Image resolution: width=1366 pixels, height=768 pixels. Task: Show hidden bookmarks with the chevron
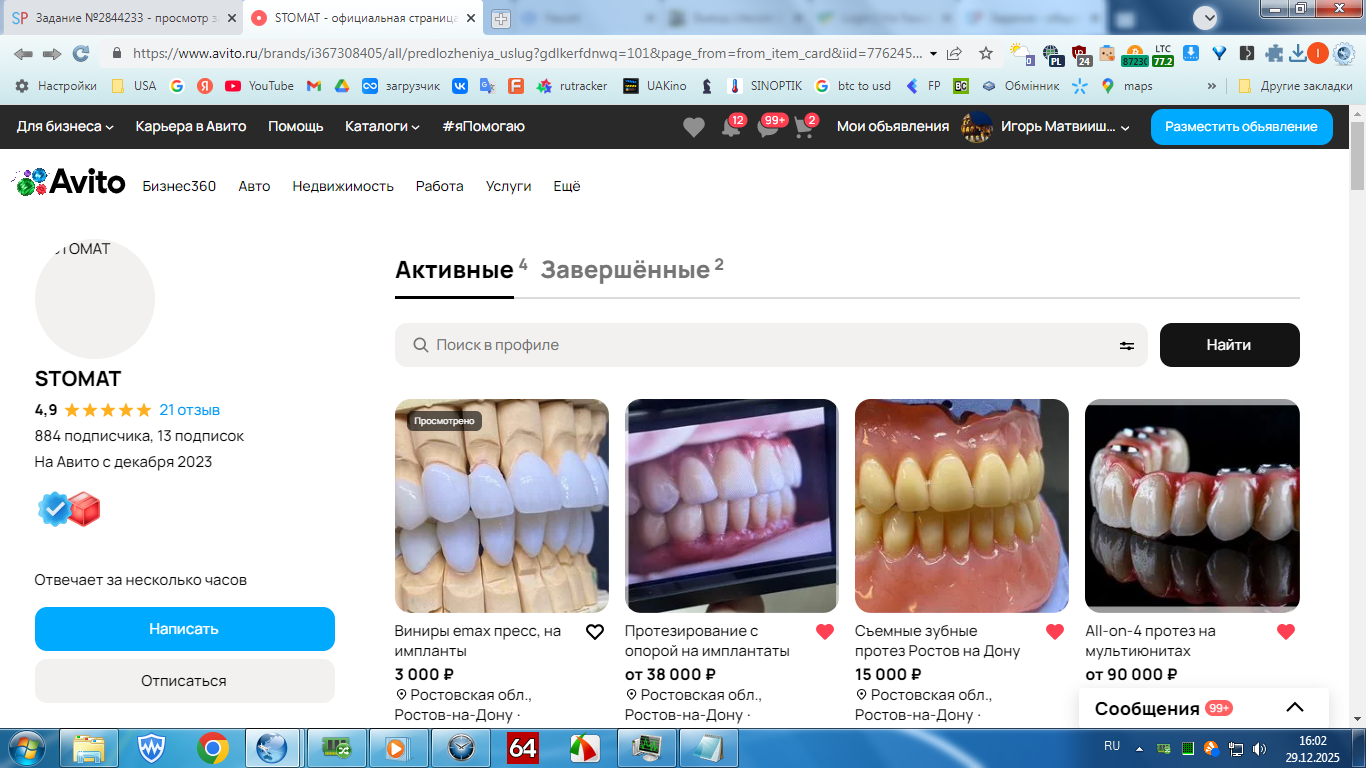pos(1212,86)
